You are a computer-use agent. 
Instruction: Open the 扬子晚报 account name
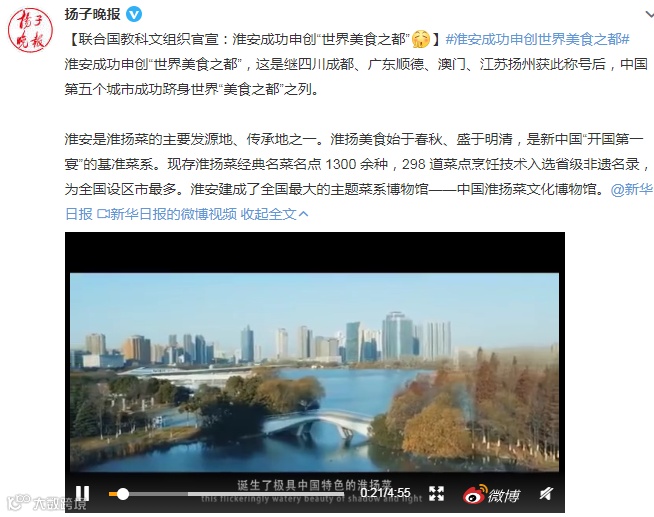[x=93, y=14]
